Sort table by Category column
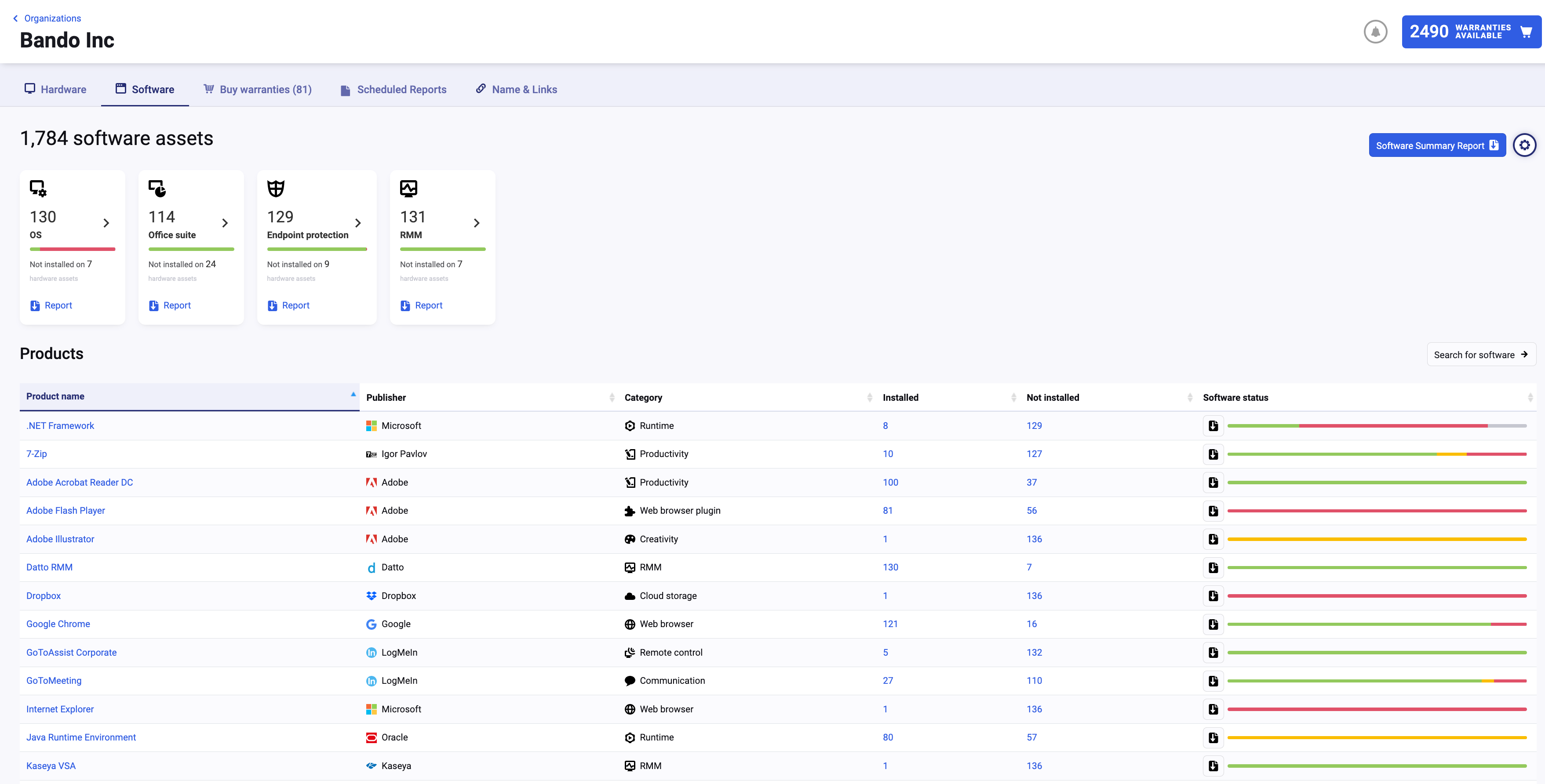Image resolution: width=1545 pixels, height=784 pixels. tap(747, 397)
